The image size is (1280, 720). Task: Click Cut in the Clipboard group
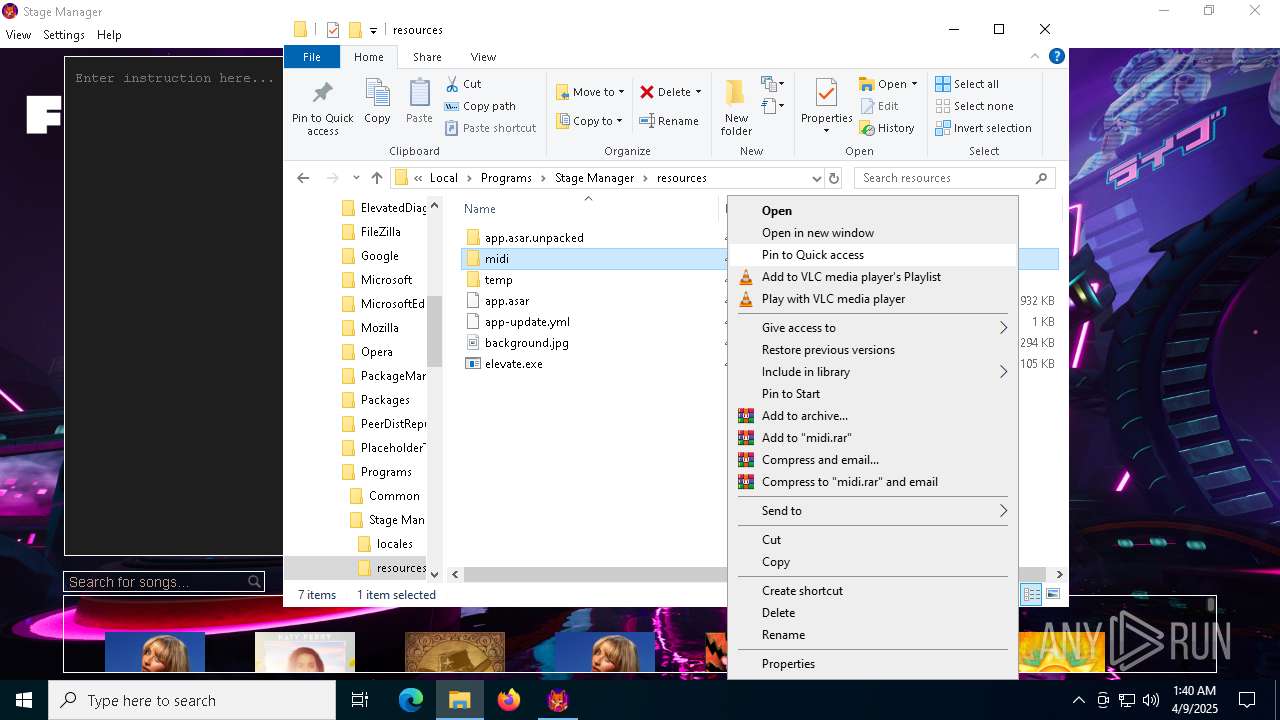click(x=463, y=84)
